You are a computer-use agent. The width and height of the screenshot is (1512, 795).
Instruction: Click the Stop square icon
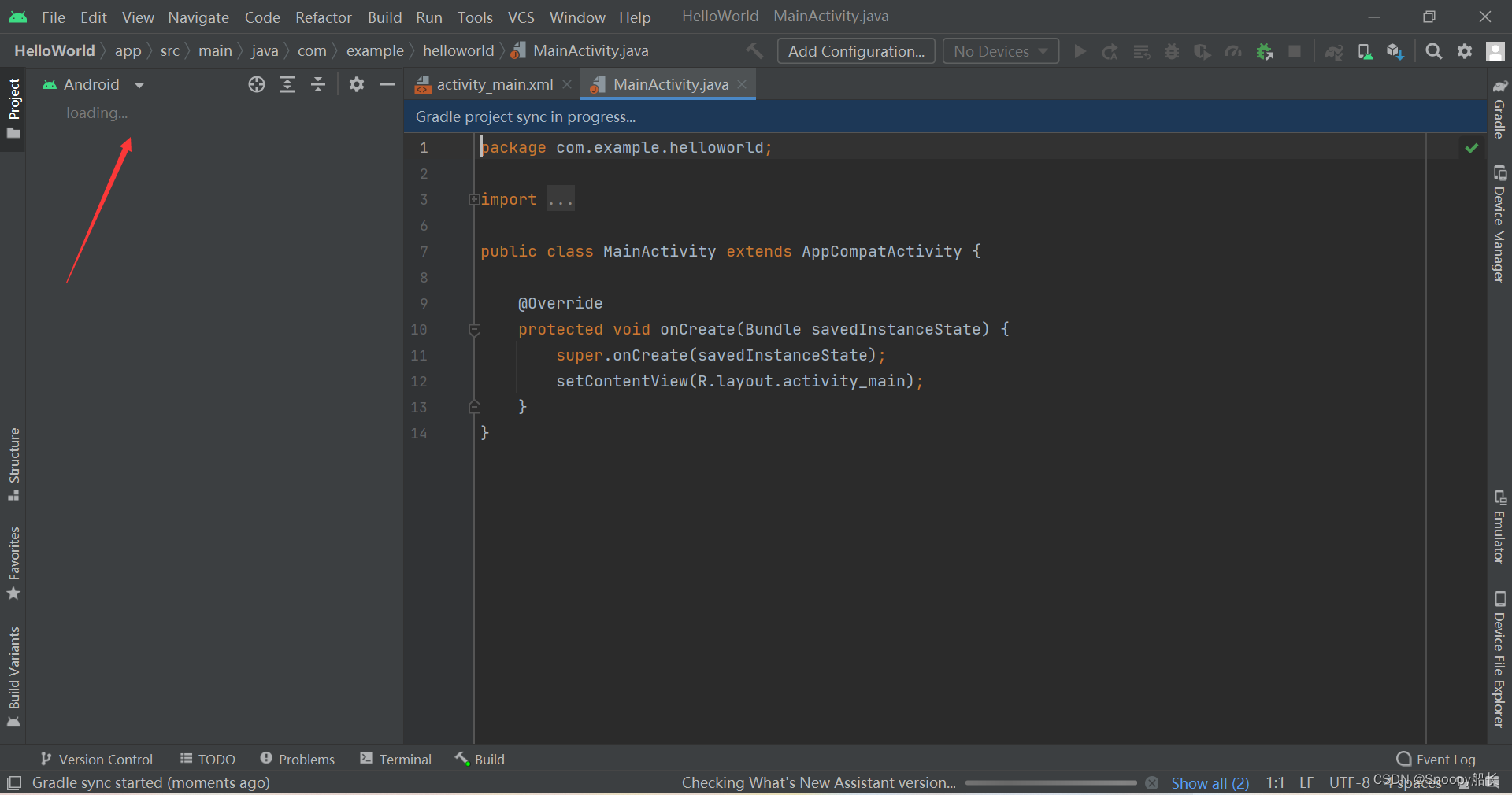click(1295, 51)
